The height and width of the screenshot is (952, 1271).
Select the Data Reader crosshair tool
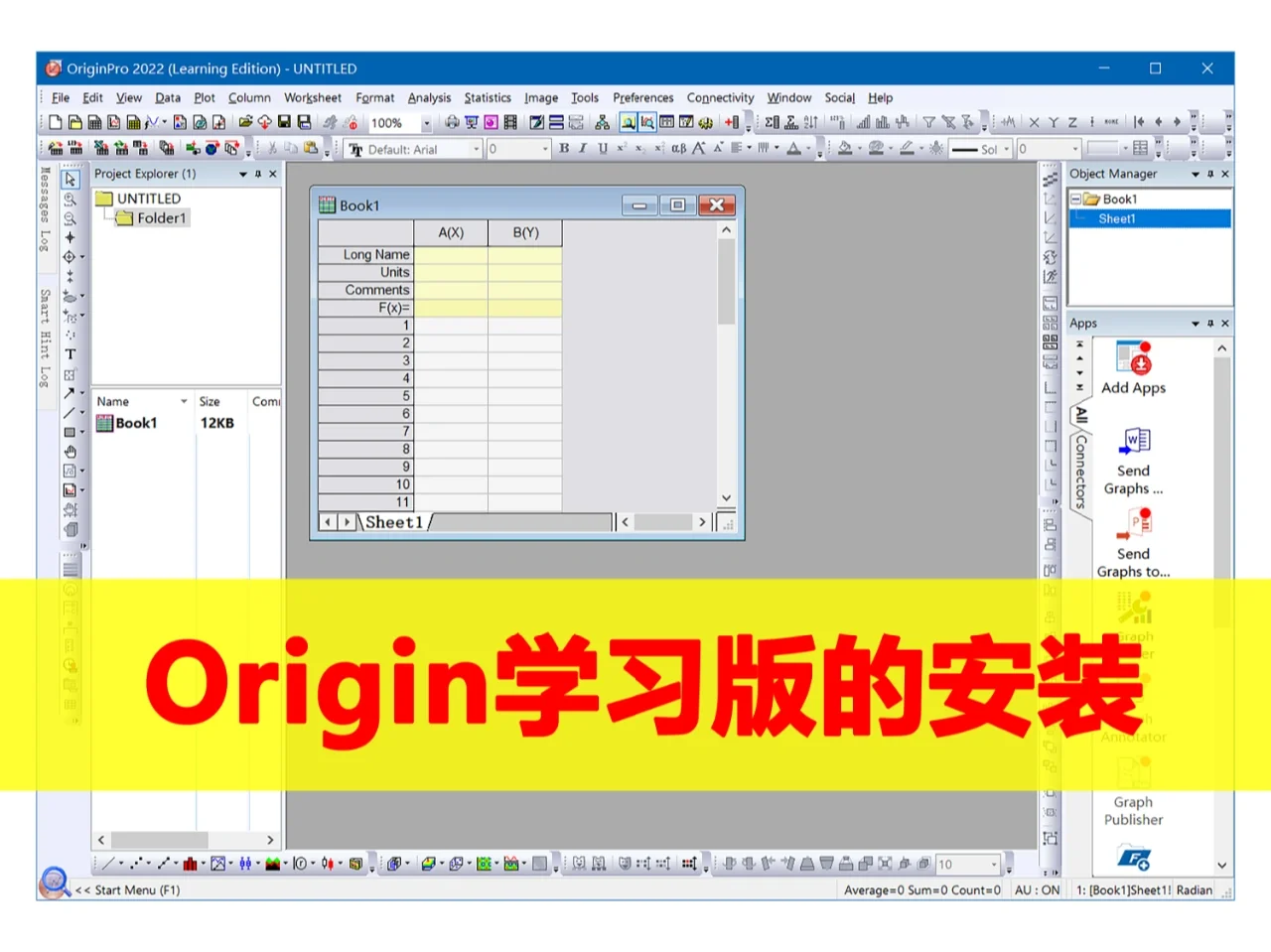click(x=70, y=257)
